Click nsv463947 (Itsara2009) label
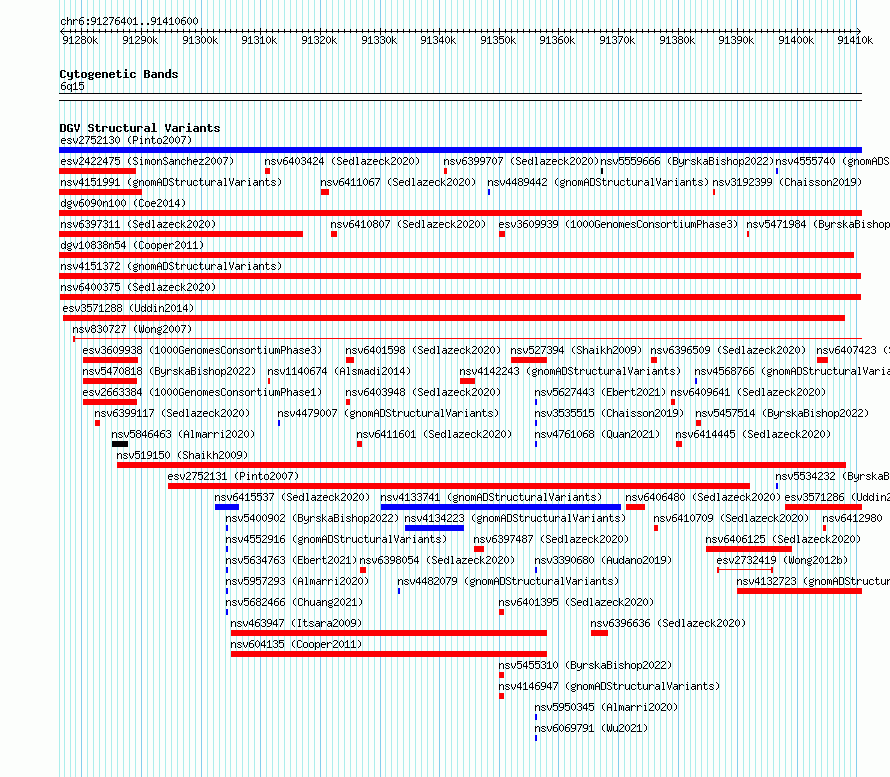890x777 pixels. 296,623
